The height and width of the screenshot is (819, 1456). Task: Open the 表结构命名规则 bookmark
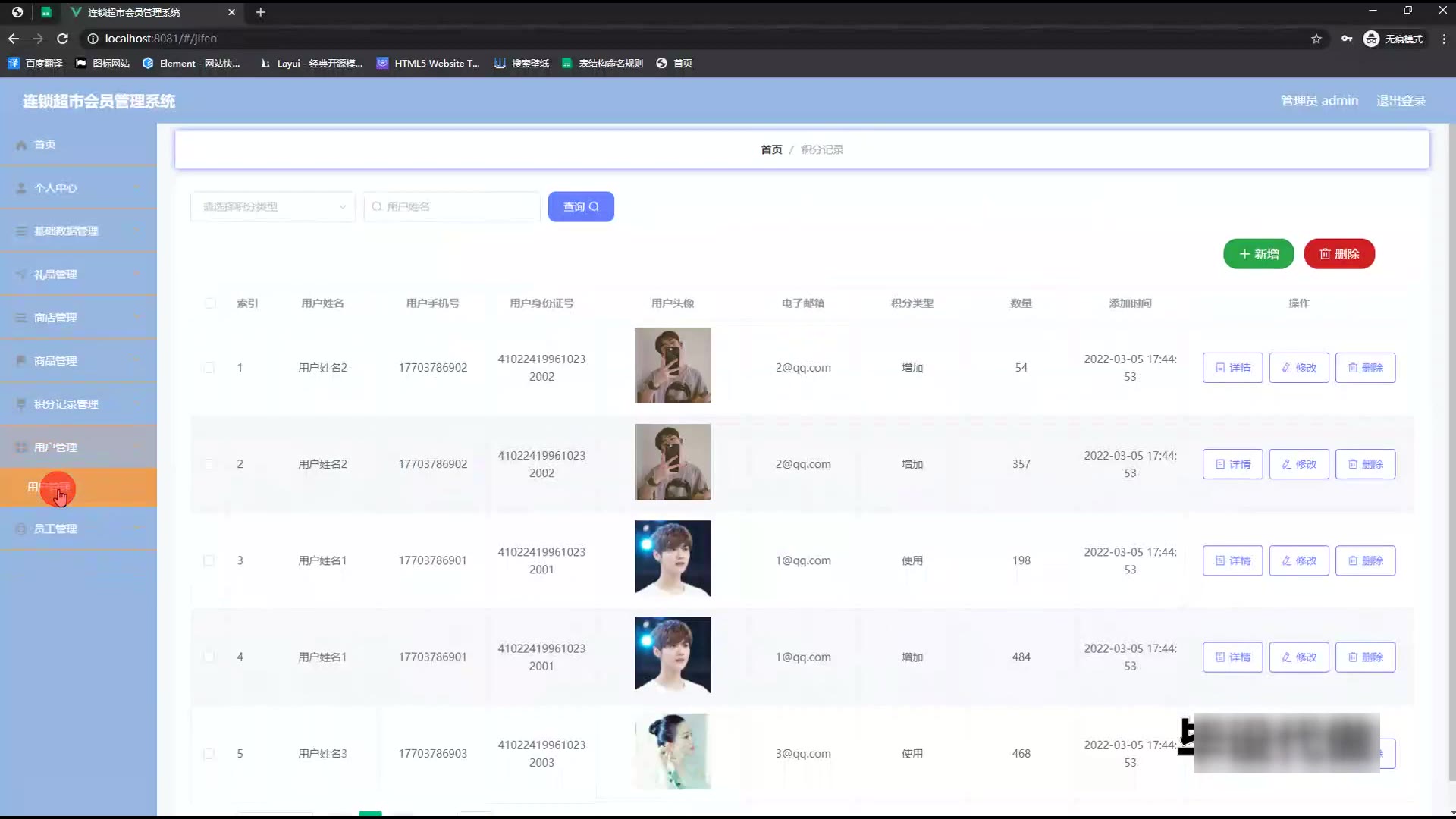[x=602, y=64]
